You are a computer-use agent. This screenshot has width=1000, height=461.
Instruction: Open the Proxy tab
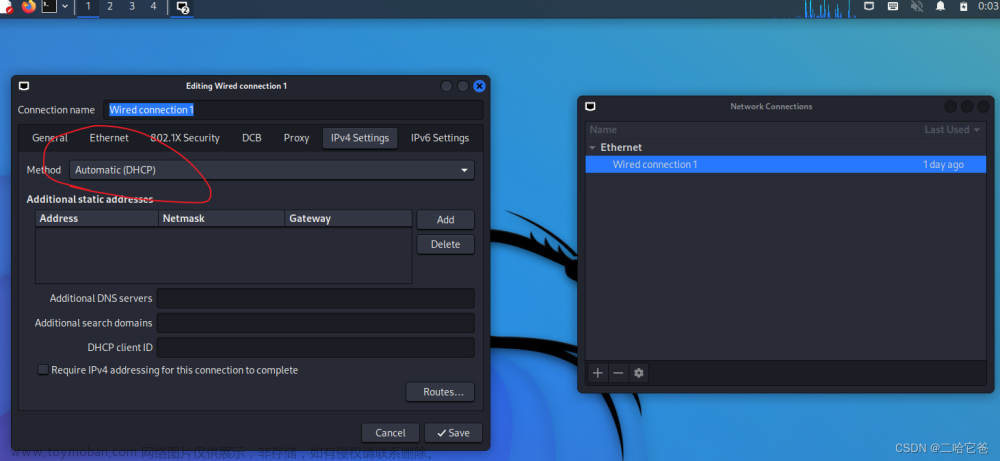click(297, 138)
